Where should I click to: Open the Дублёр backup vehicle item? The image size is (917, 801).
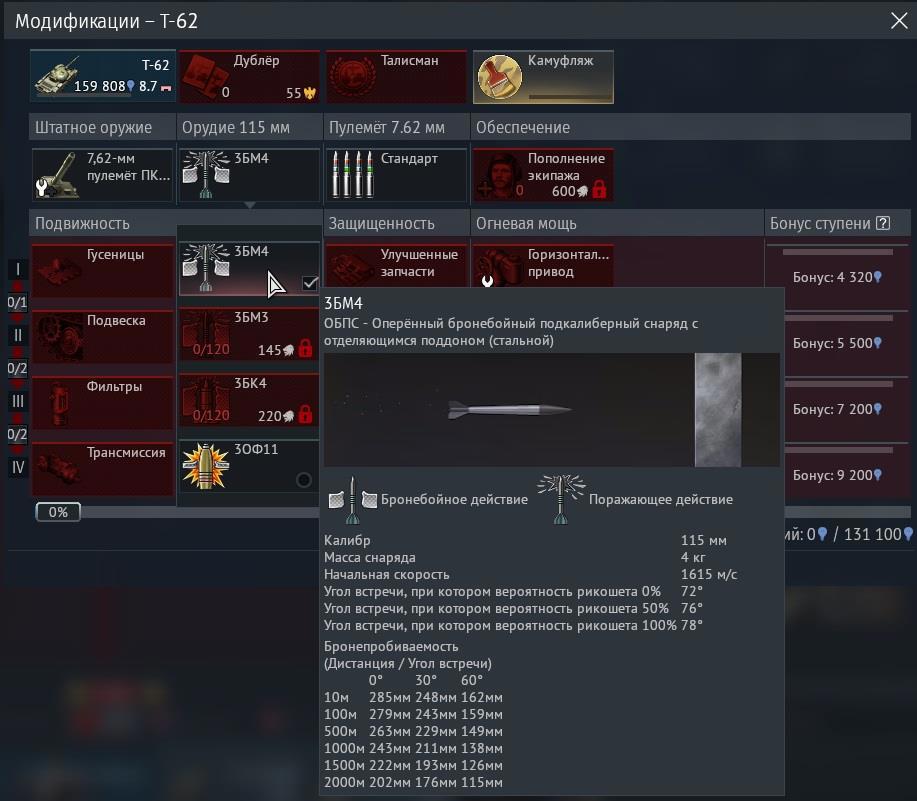(x=249, y=77)
